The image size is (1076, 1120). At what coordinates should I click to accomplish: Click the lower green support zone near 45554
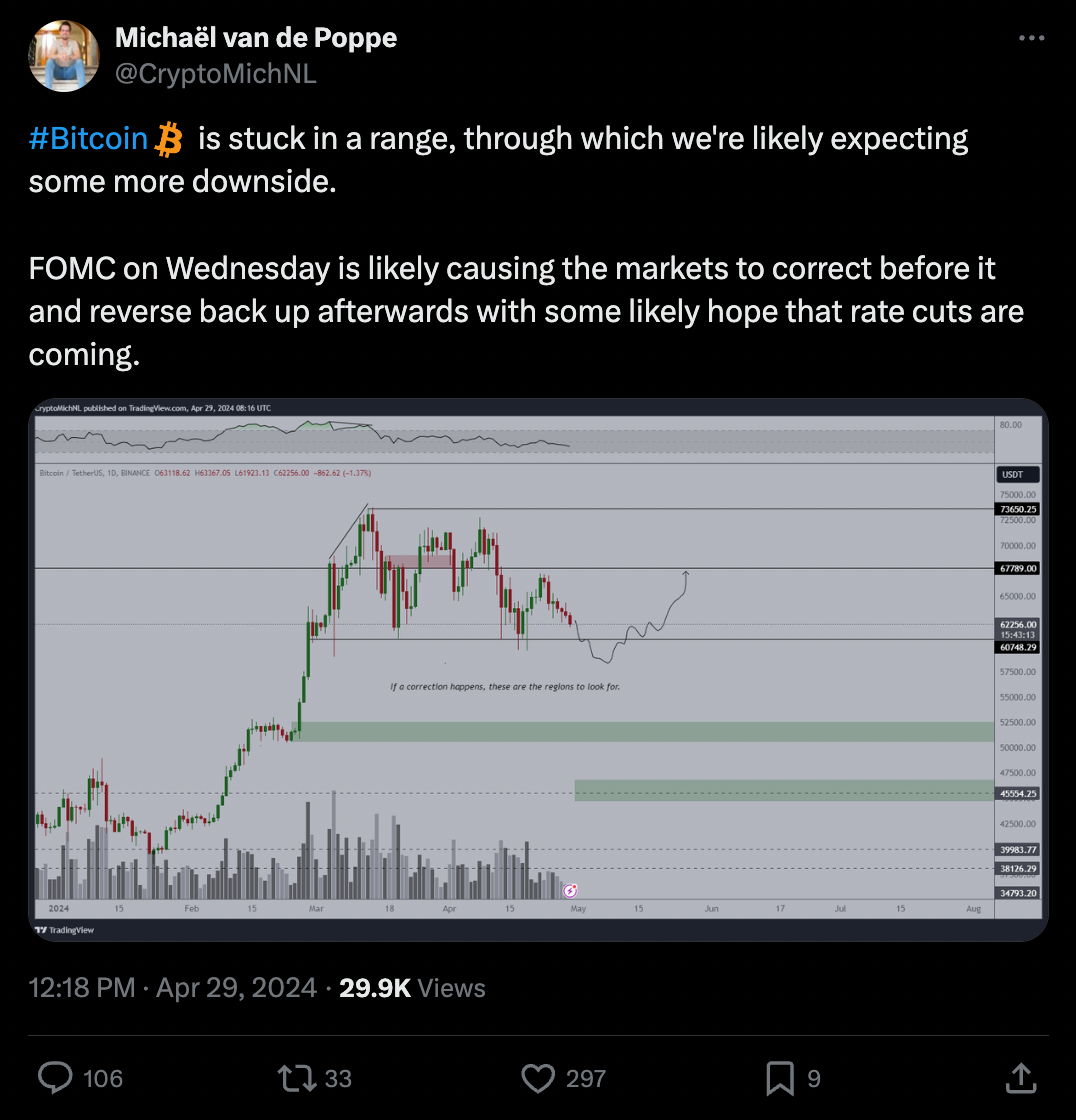780,790
